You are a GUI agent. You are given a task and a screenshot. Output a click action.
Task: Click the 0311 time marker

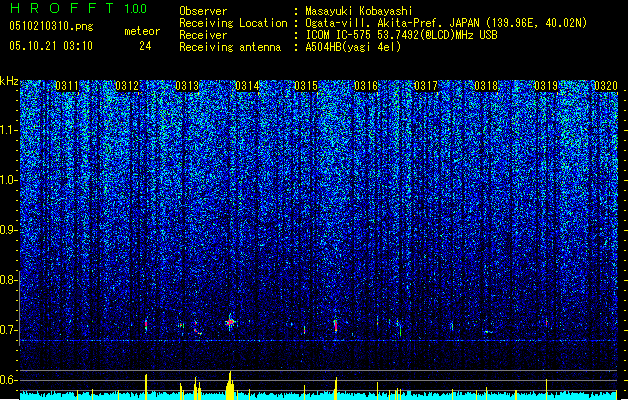[67, 86]
